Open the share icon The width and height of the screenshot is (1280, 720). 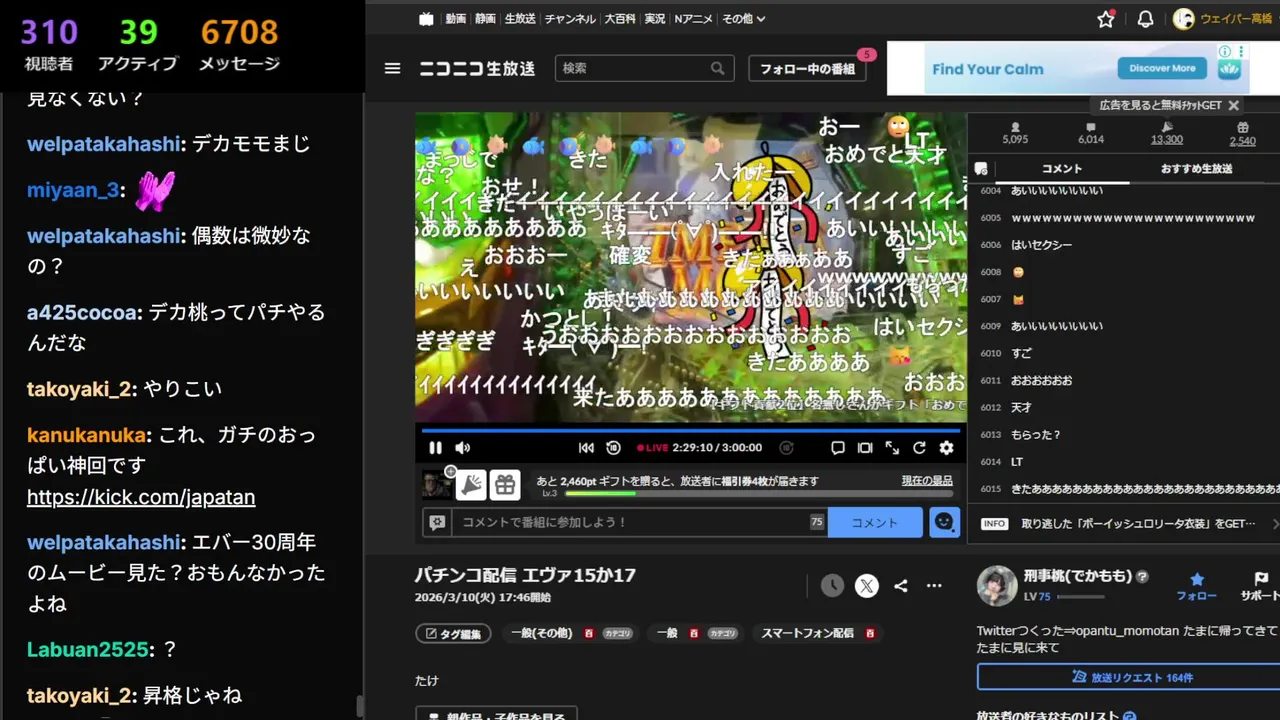tap(901, 586)
